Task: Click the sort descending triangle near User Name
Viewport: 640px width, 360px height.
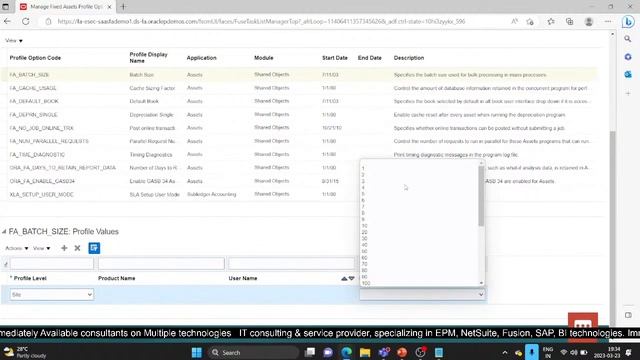Action: pos(351,278)
